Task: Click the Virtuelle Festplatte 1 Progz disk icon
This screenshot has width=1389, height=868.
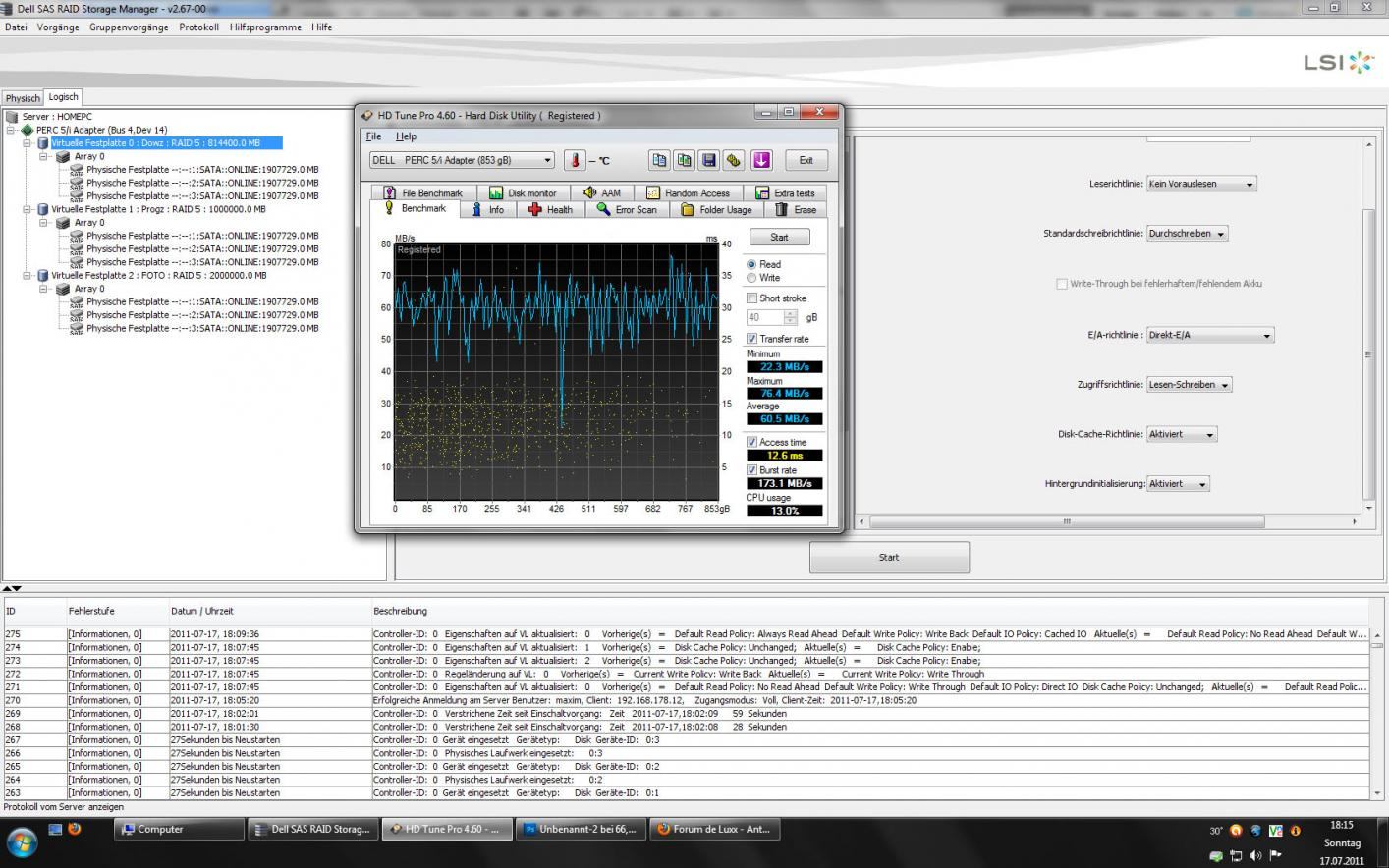Action: point(43,209)
